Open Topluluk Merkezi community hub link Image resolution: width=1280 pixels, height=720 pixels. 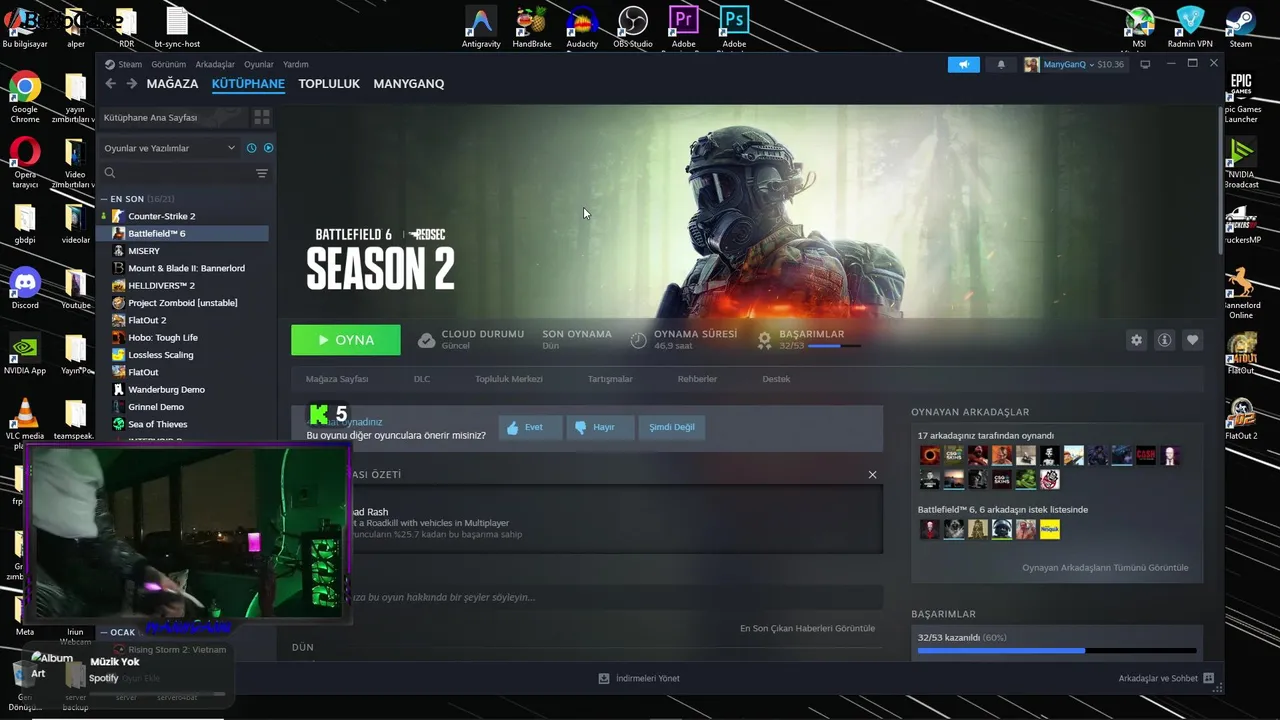[x=509, y=379]
